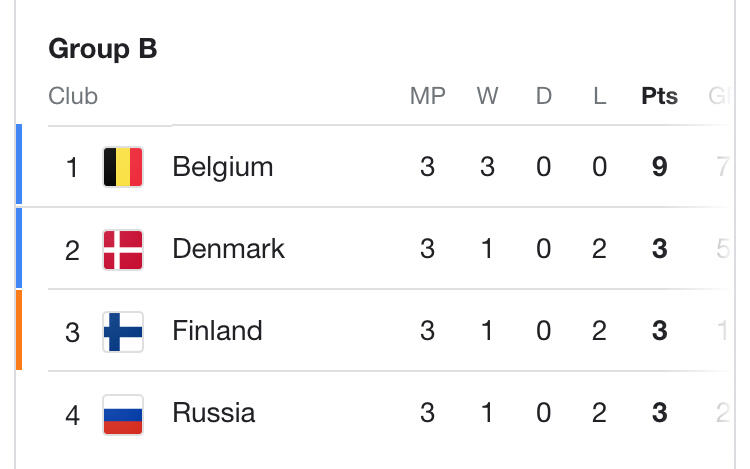Screen dimensions: 750x469
Task: Open the Denmark team link
Action: coord(228,249)
